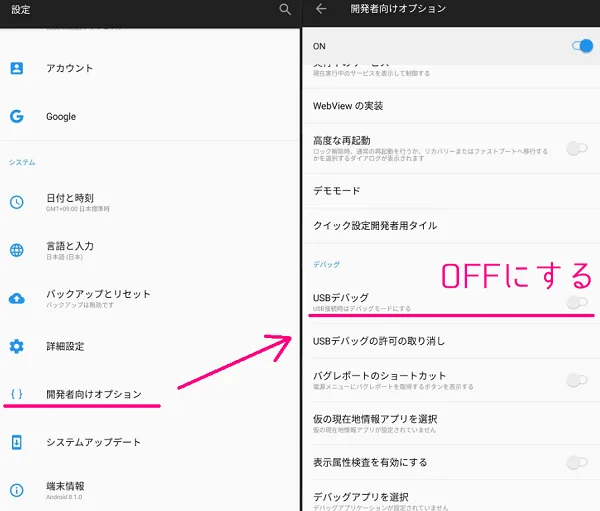Tap the gear icon for 詳細設定

tap(16, 346)
